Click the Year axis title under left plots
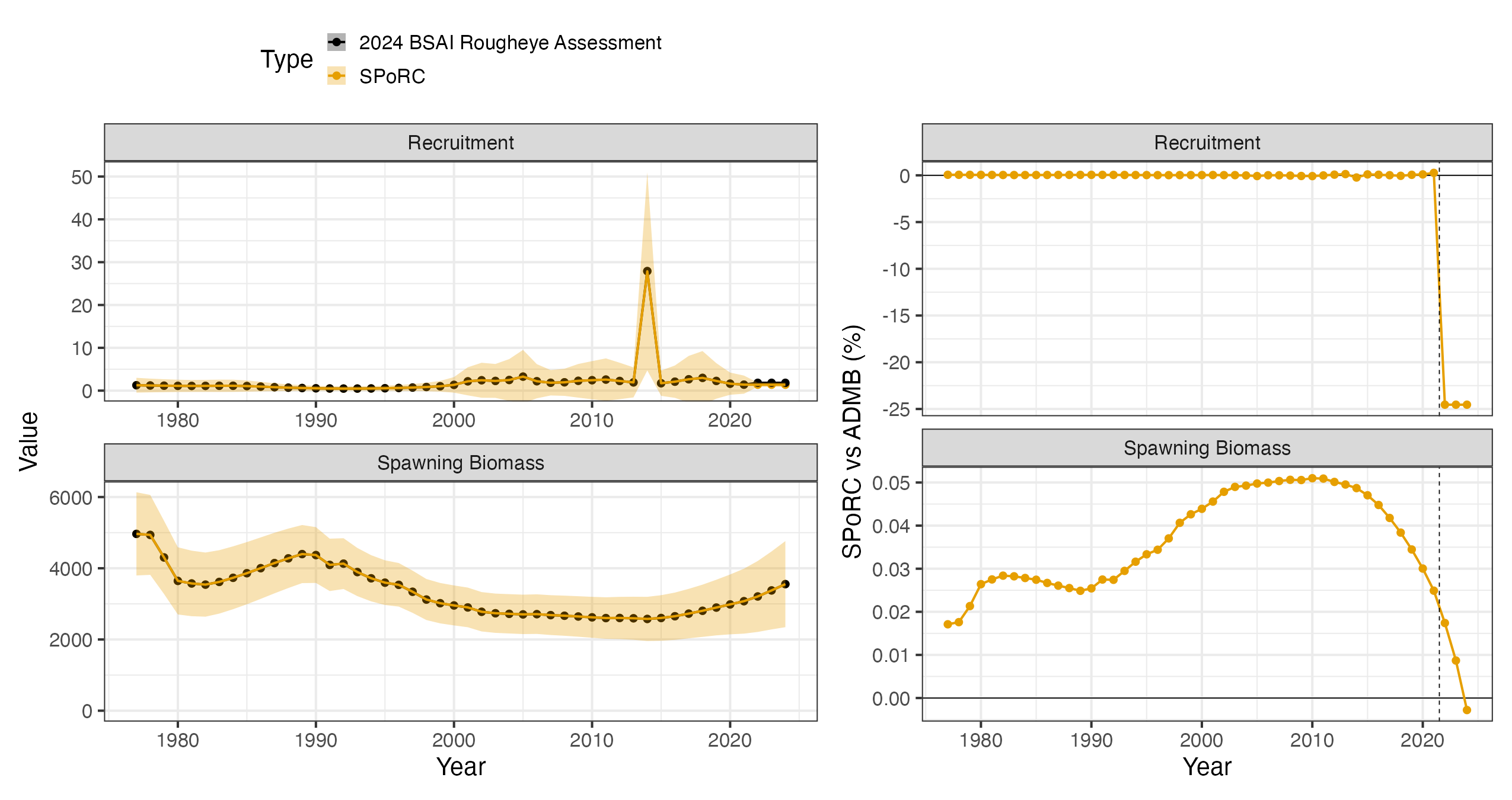This screenshot has width=1512, height=800. [461, 766]
